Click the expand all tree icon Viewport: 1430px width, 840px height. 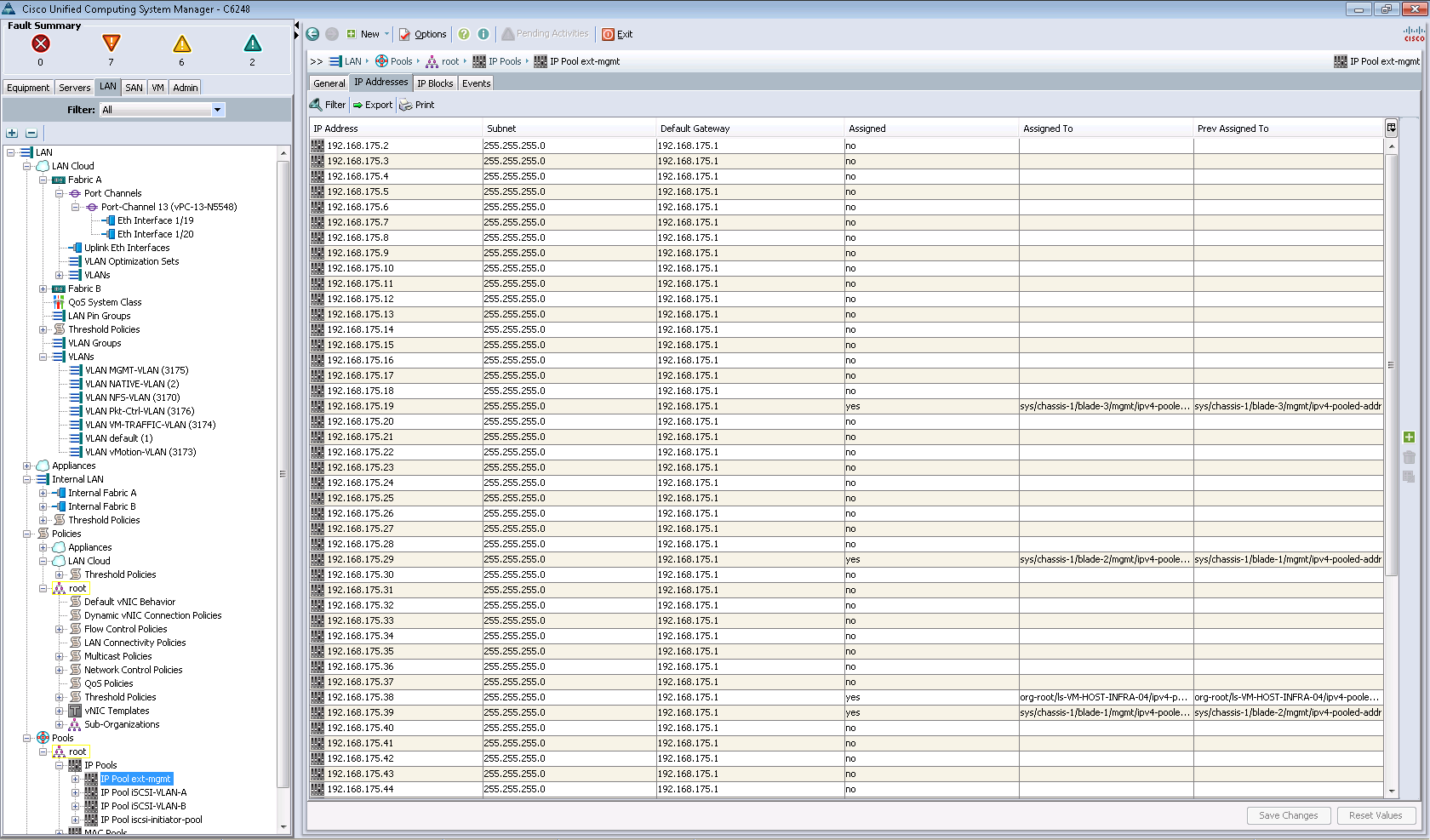pyautogui.click(x=12, y=133)
